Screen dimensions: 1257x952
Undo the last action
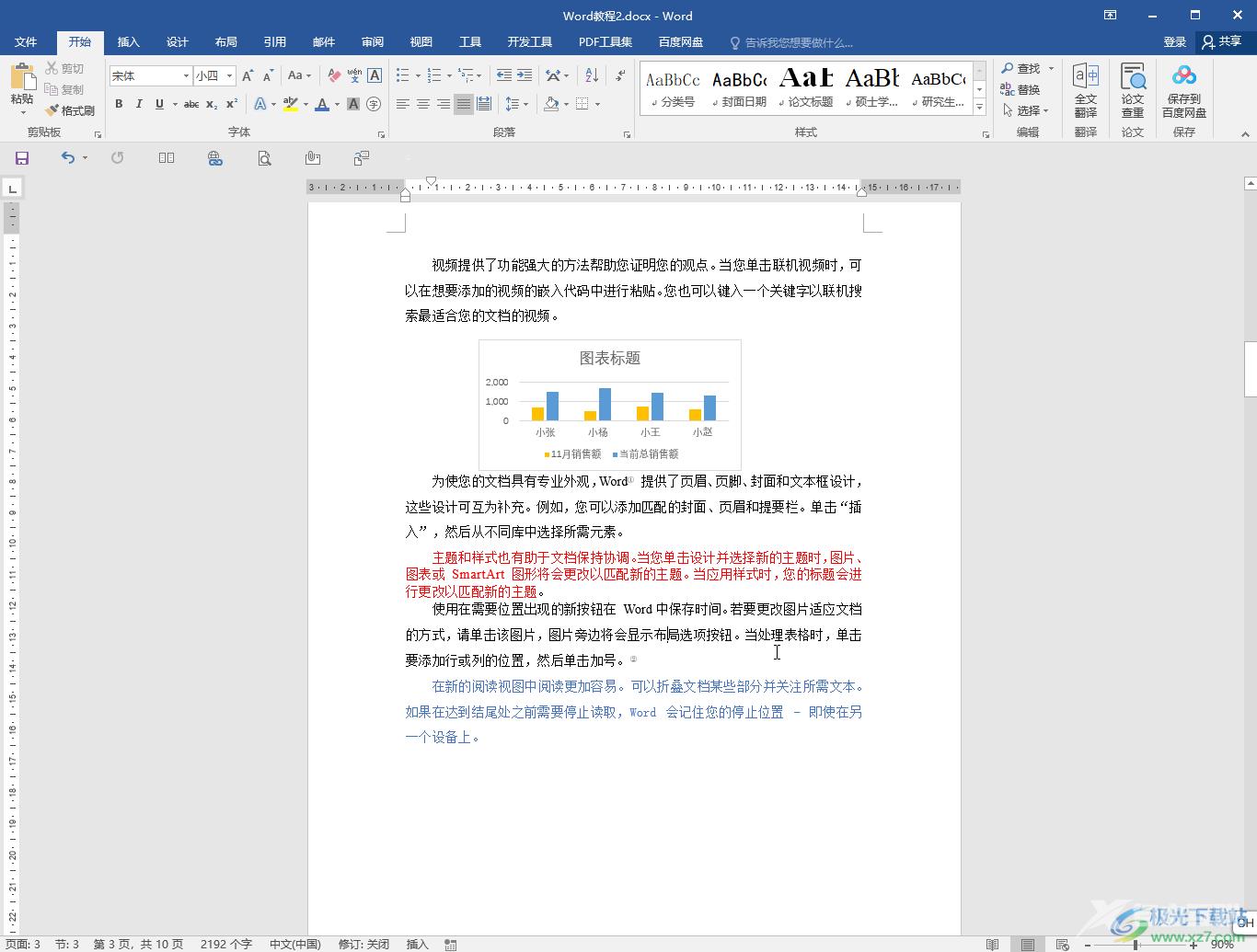tap(67, 158)
